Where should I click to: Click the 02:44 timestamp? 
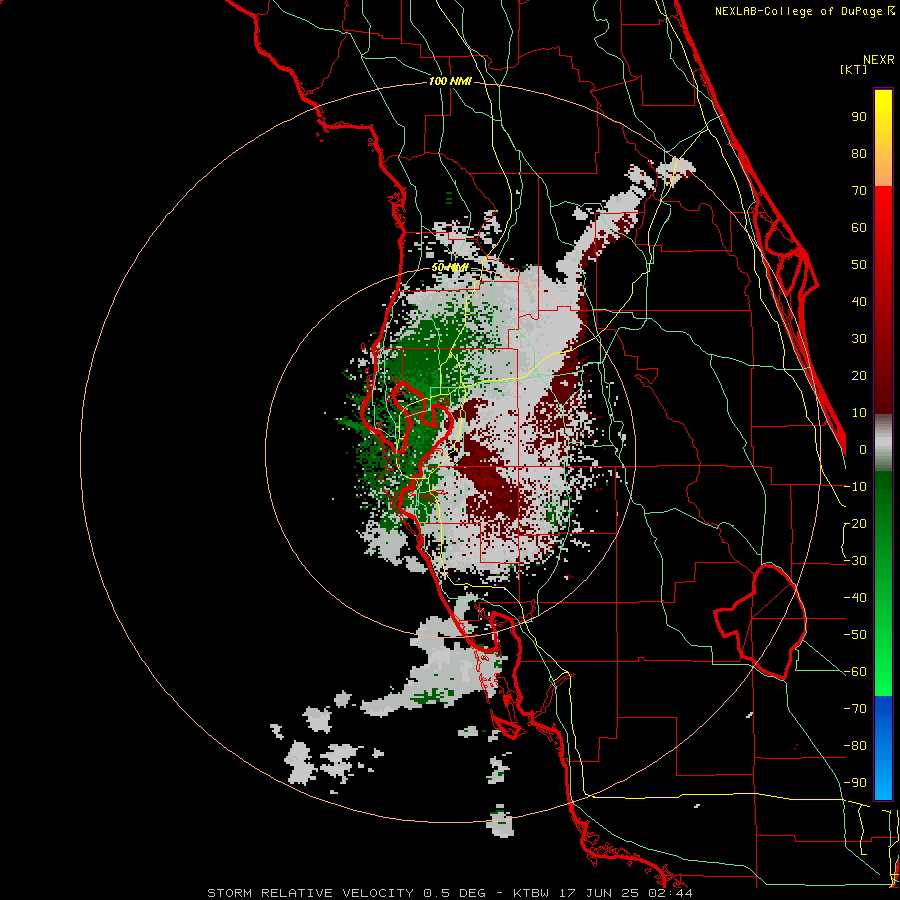pos(670,893)
